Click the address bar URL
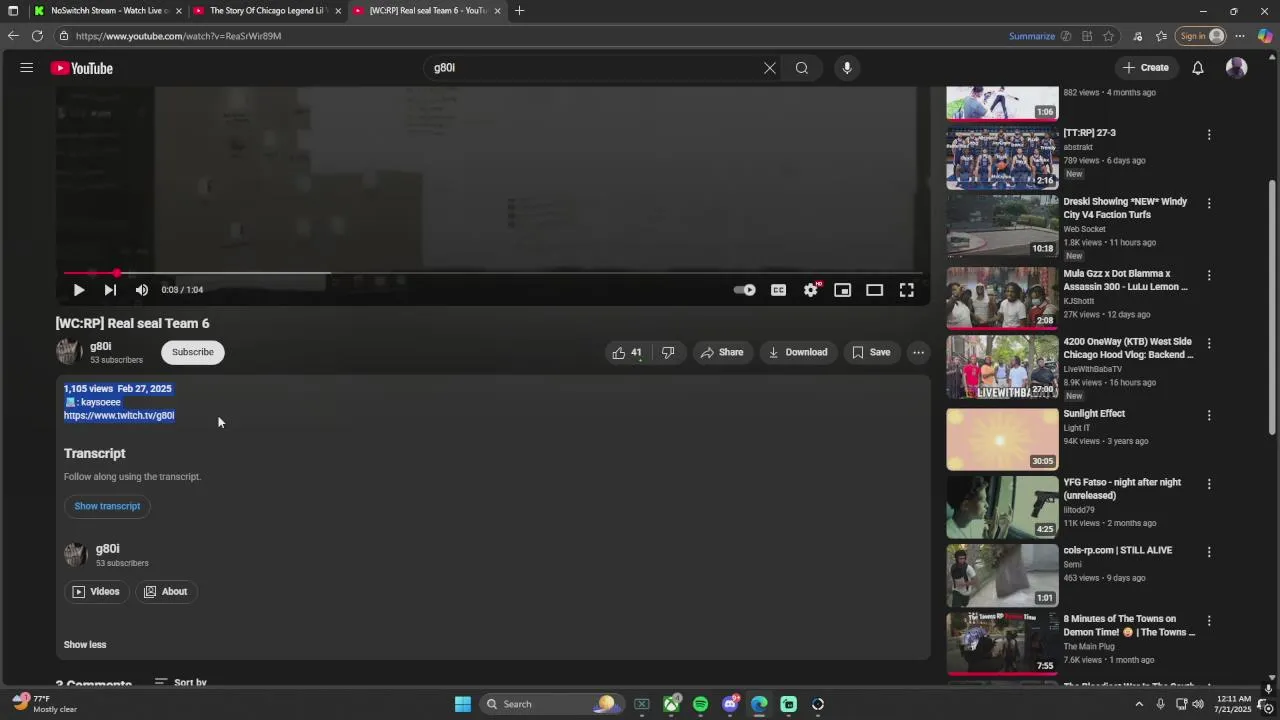 178,36
